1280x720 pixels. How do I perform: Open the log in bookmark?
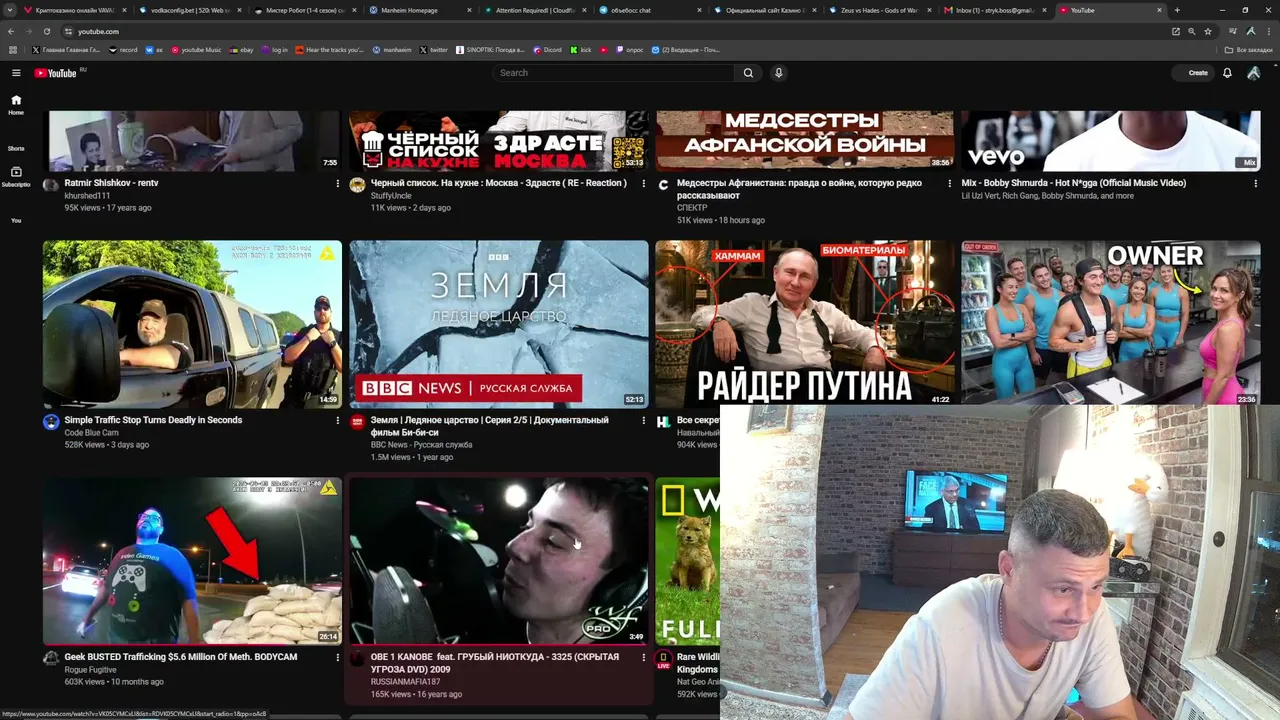click(275, 49)
